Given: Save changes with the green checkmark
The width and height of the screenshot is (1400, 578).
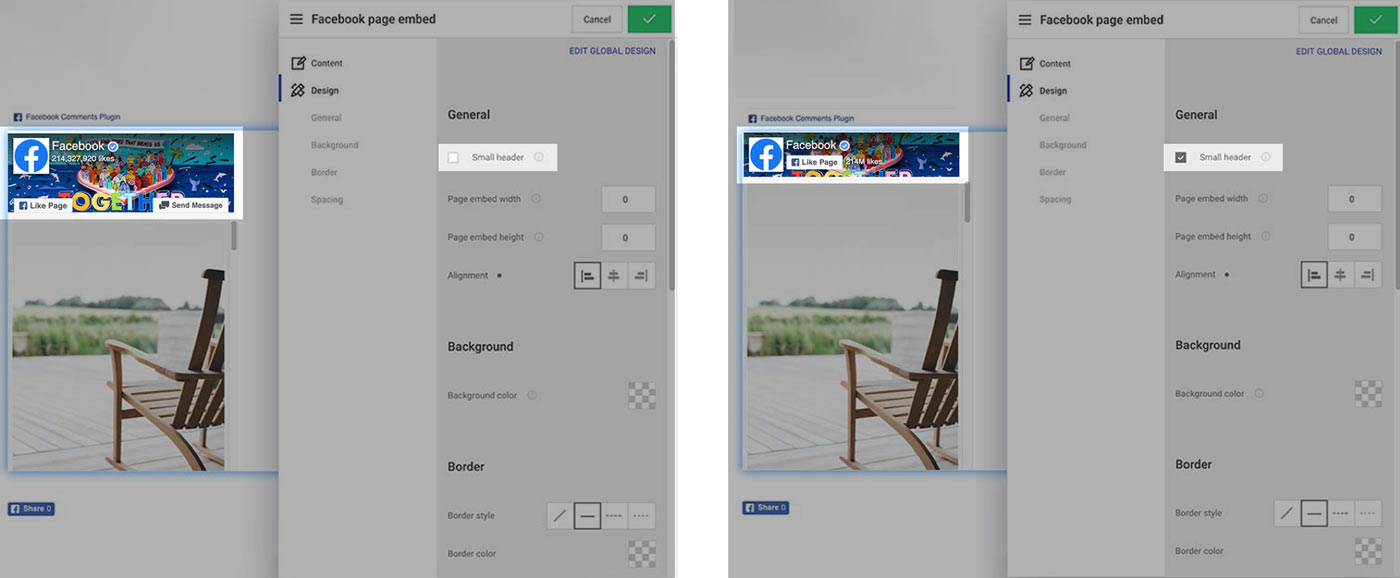Looking at the screenshot, I should tap(649, 18).
